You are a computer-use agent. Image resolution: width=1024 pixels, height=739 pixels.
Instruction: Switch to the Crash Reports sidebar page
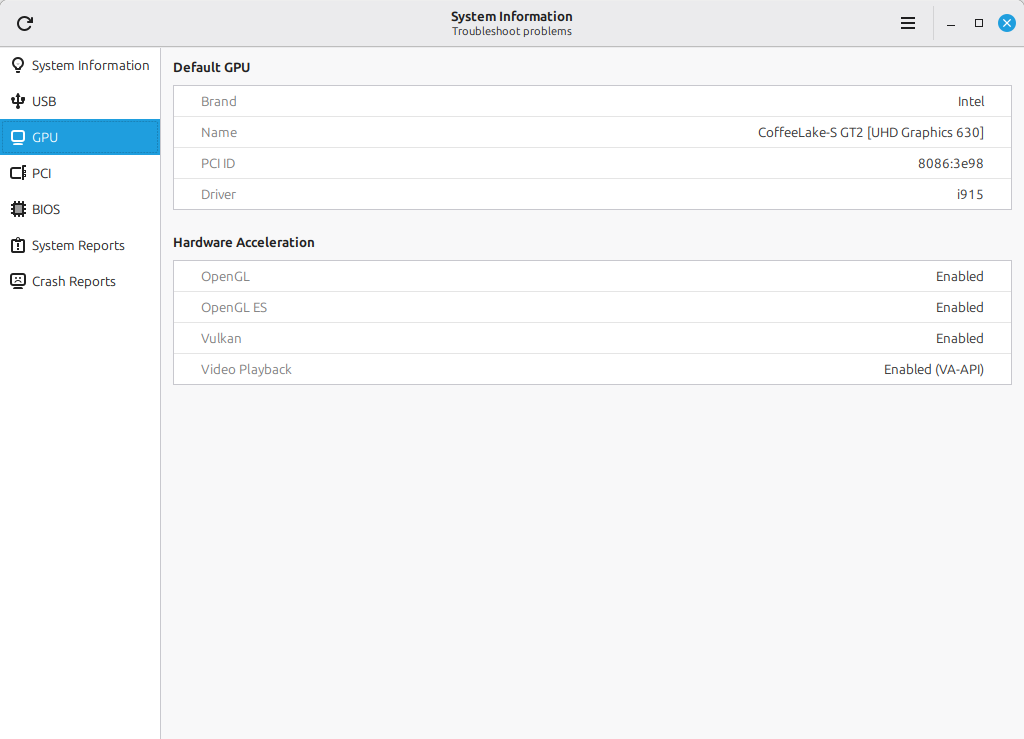tap(74, 281)
